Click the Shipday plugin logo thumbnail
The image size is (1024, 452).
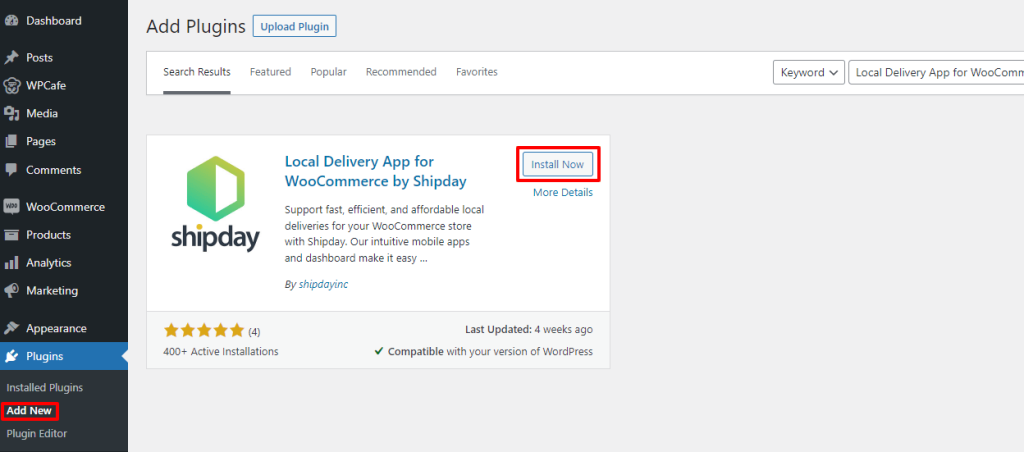(x=216, y=204)
